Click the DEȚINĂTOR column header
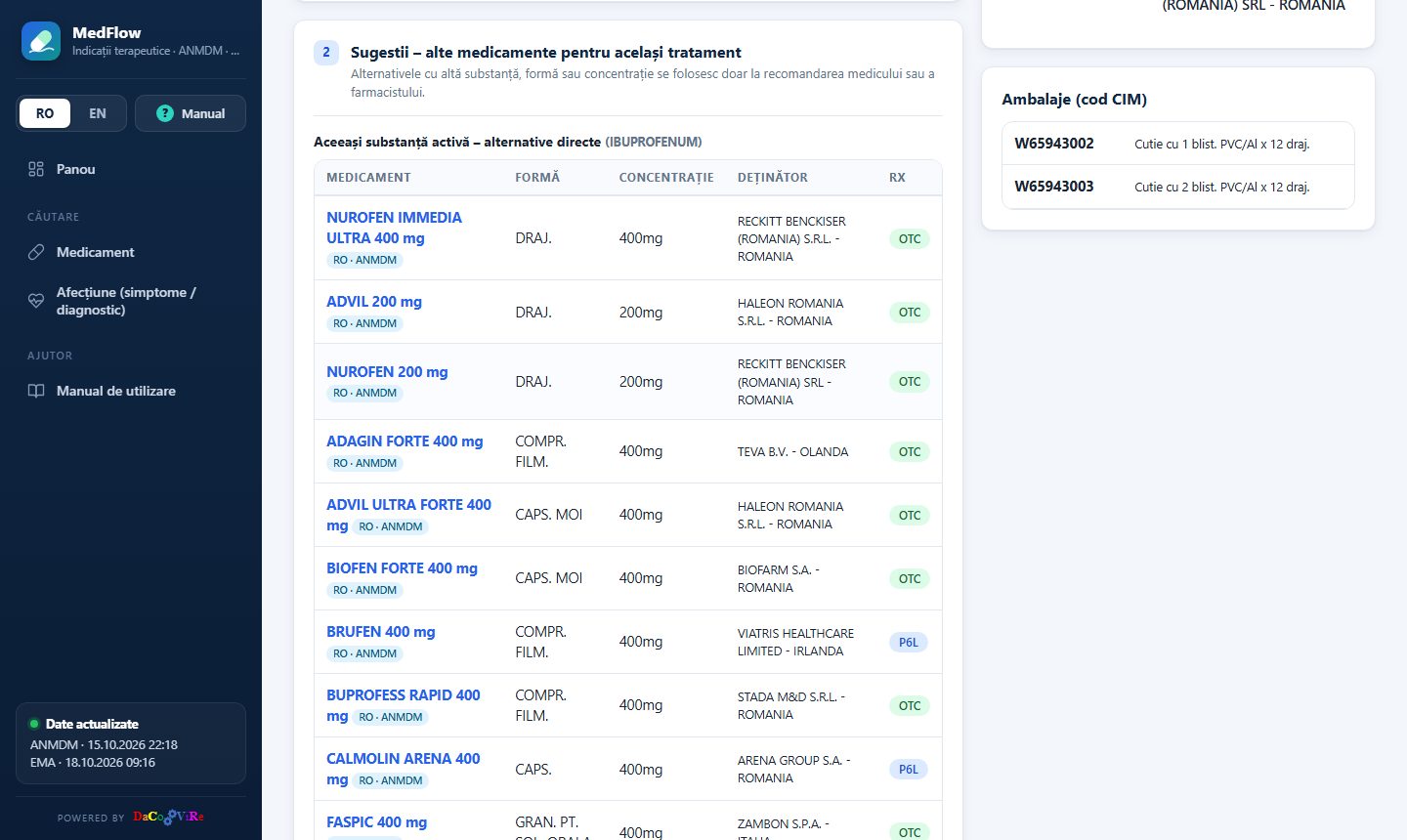This screenshot has width=1407, height=840. click(773, 178)
